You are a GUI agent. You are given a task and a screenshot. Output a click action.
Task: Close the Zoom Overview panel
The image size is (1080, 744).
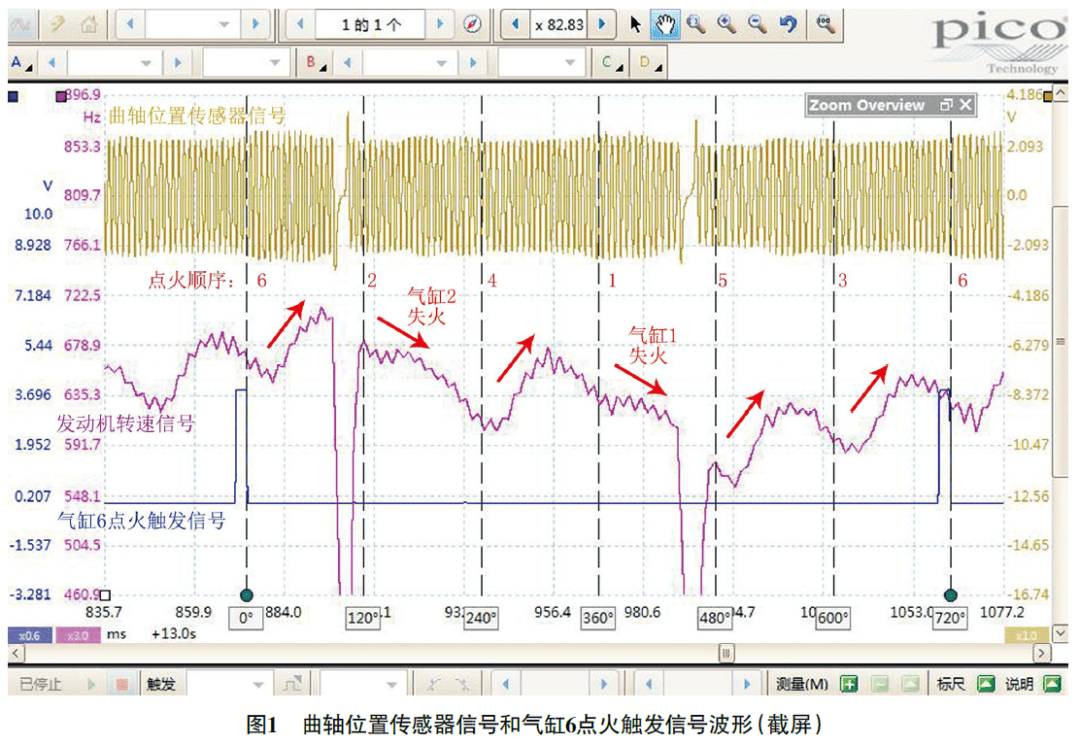[x=964, y=105]
